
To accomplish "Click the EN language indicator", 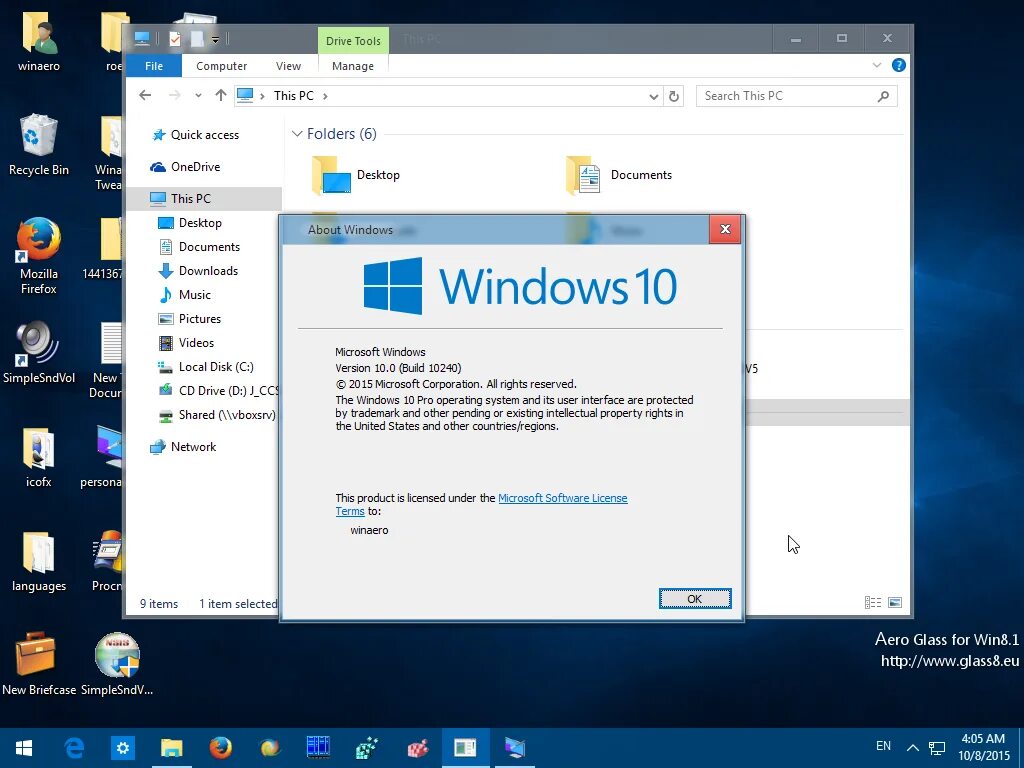I will [883, 746].
